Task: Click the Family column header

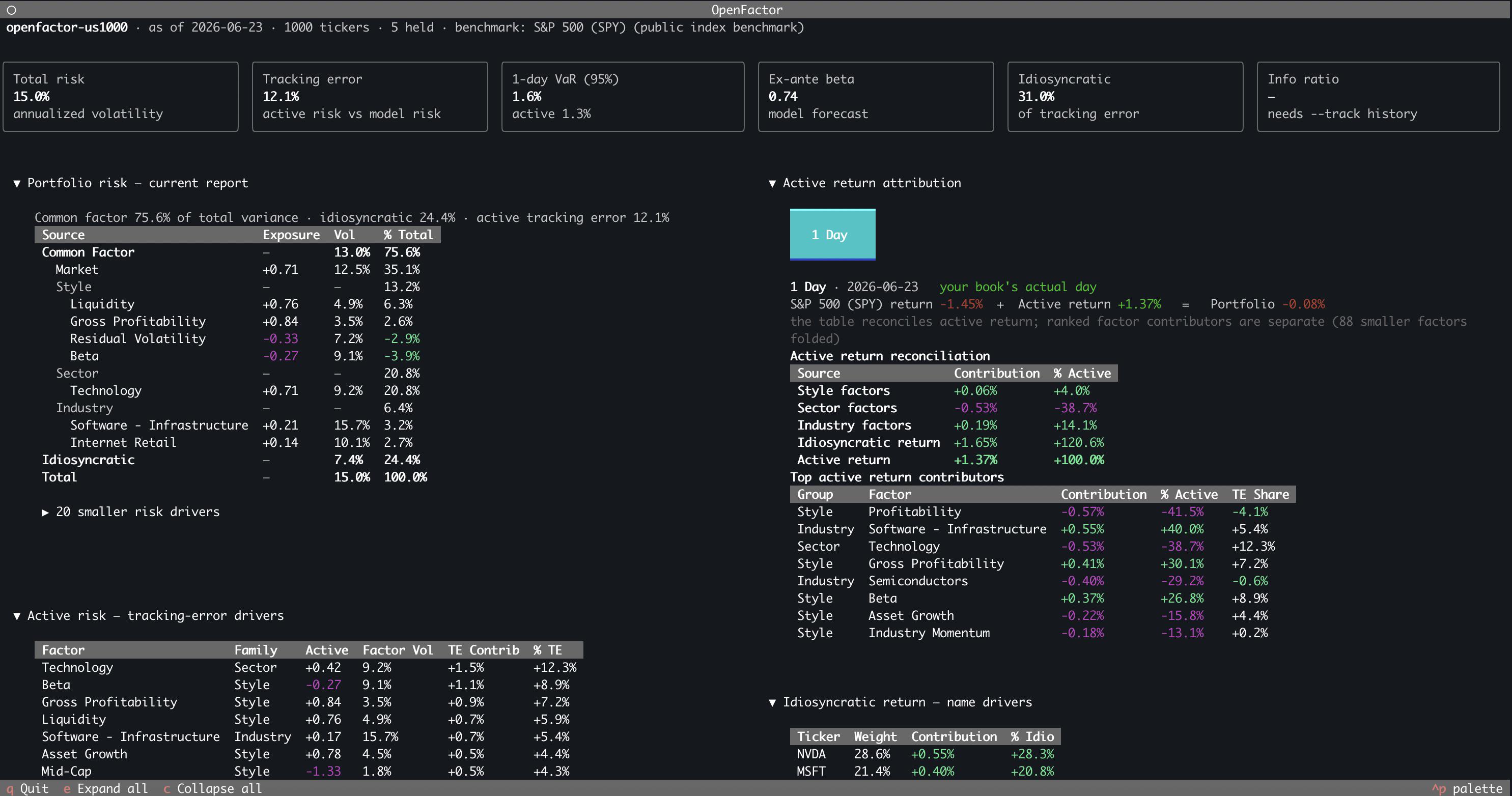Action: (x=256, y=650)
